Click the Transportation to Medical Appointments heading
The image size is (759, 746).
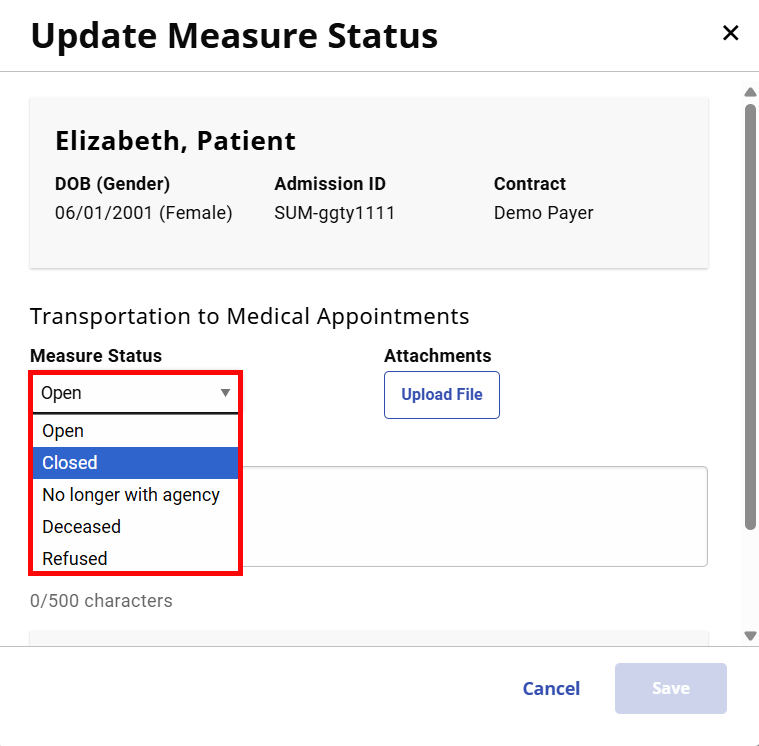[249, 317]
